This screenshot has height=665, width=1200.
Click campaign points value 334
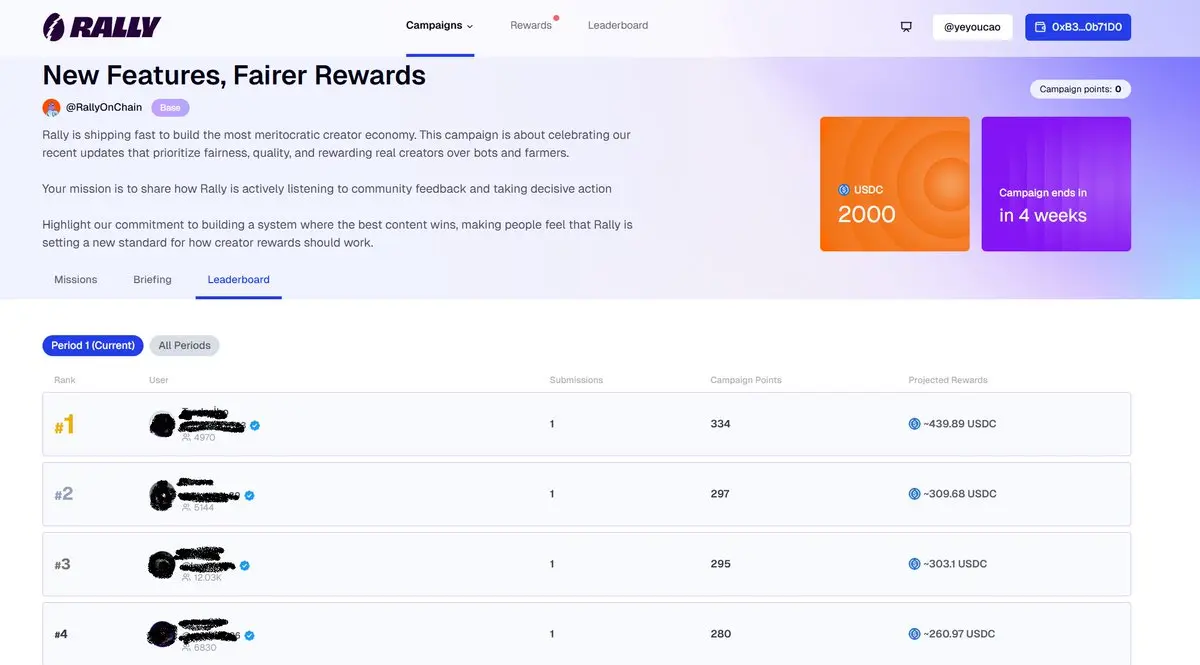720,424
